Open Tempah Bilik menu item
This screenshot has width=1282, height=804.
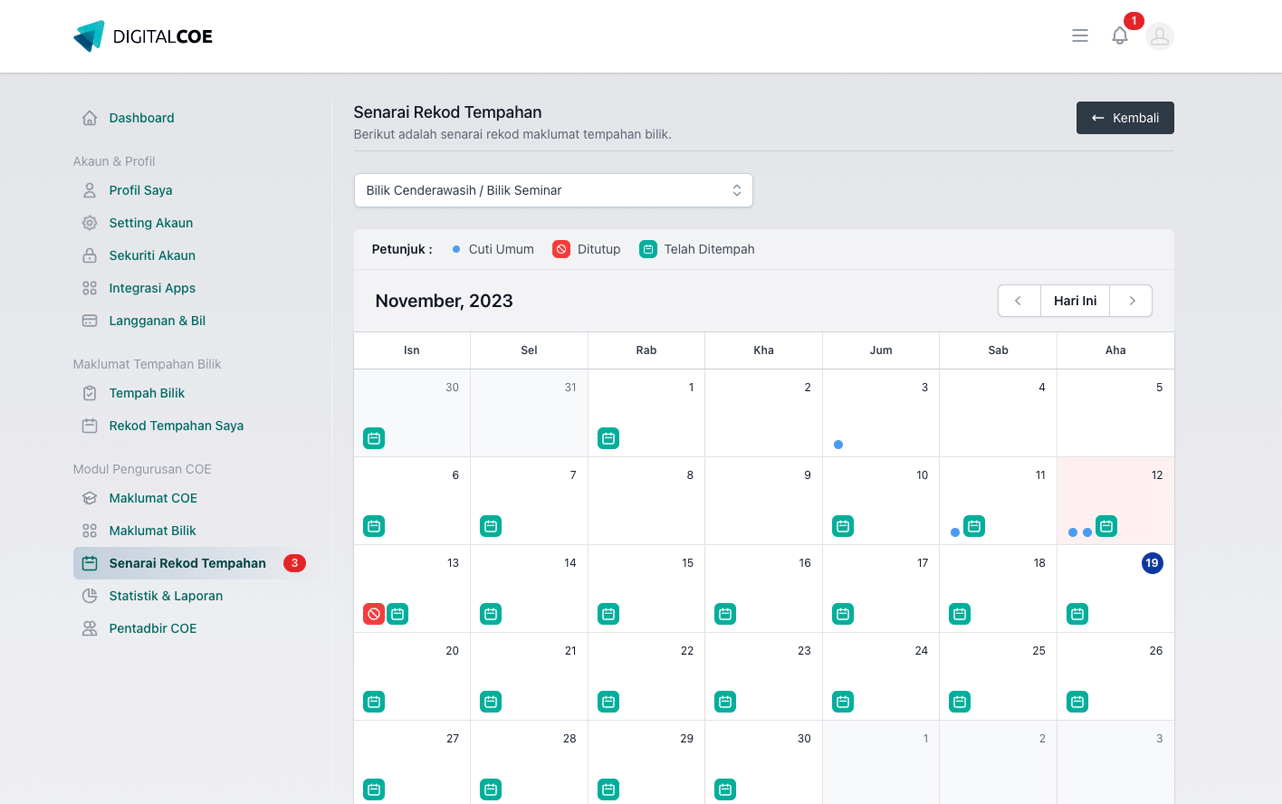147,393
